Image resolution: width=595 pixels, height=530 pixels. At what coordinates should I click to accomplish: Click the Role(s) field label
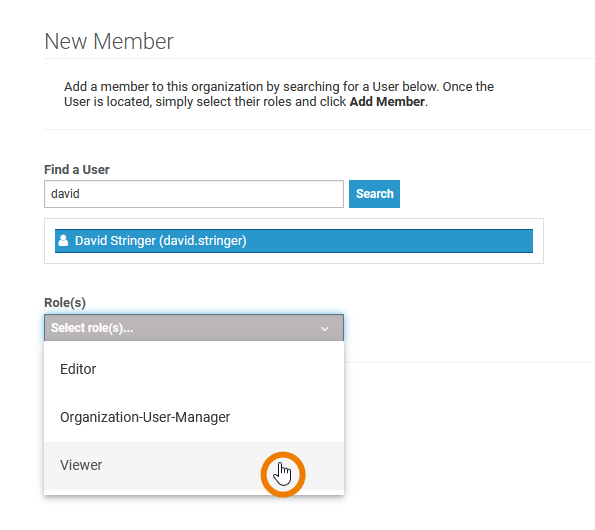click(65, 303)
